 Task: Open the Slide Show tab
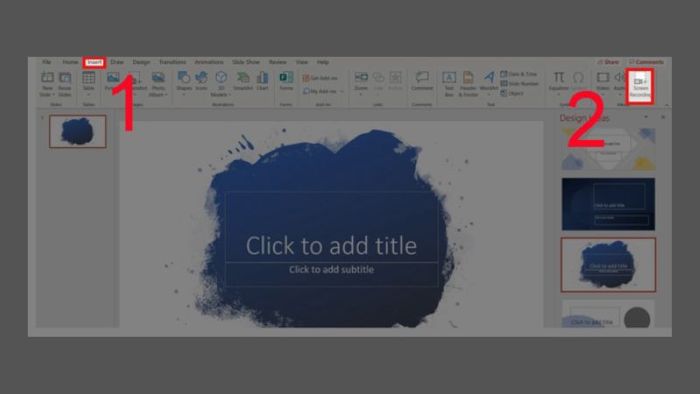point(246,62)
